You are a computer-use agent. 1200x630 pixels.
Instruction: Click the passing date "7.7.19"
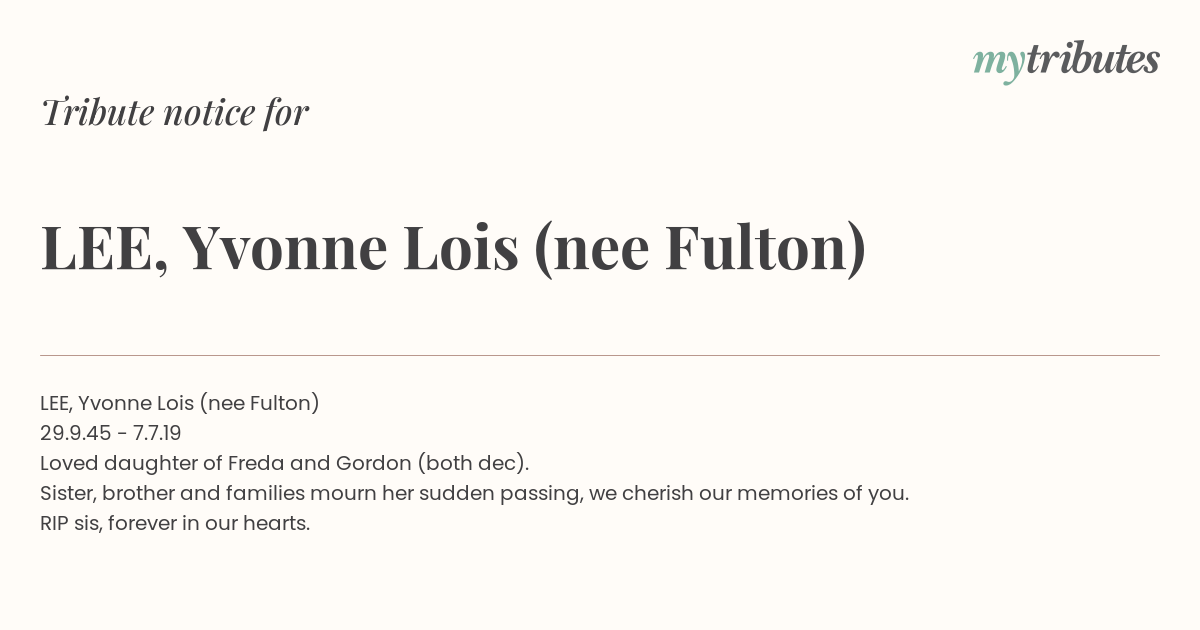[155, 433]
